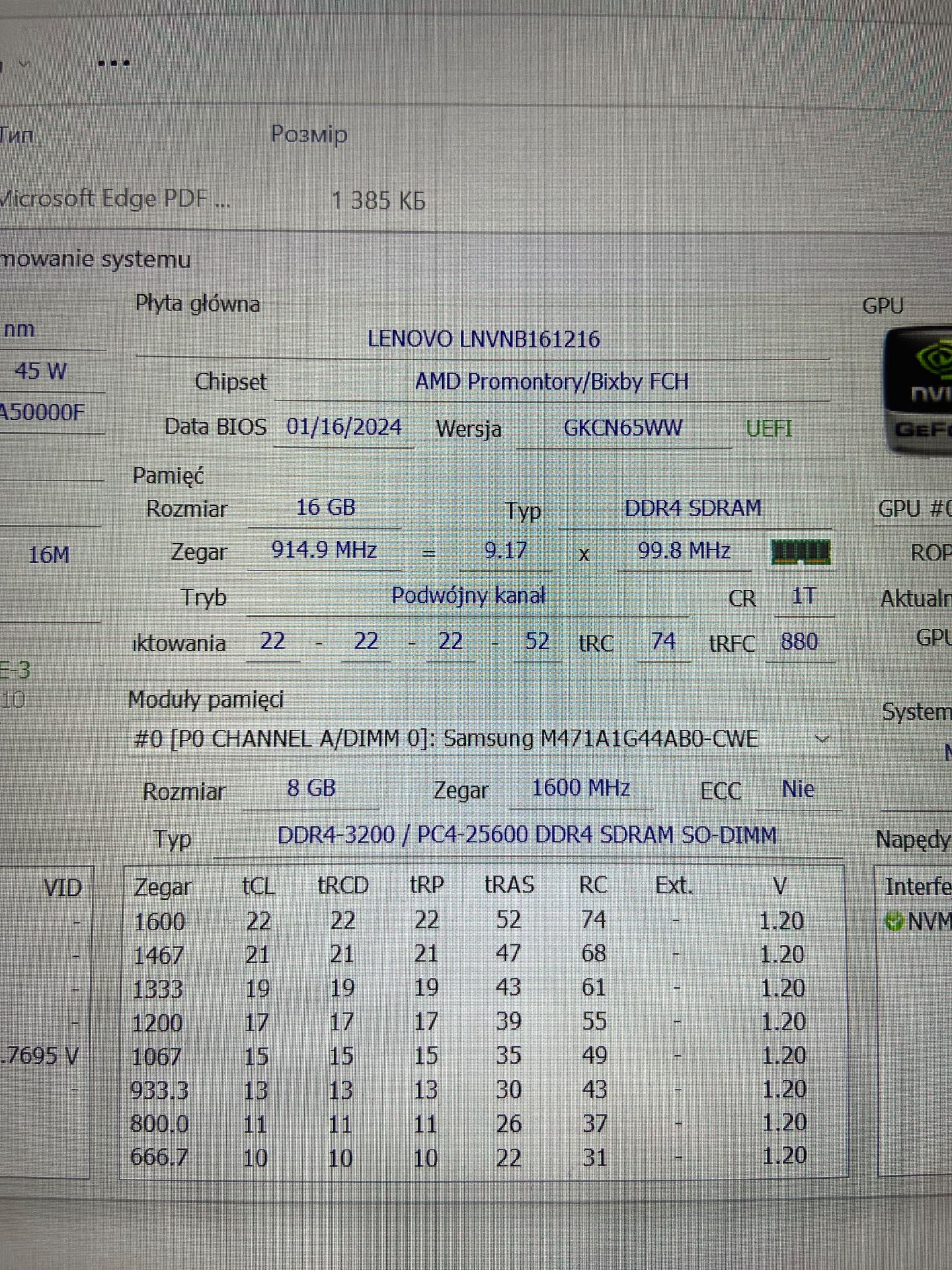Open the GPU #0 selector
Screen dimensions: 952x1270
(913, 509)
